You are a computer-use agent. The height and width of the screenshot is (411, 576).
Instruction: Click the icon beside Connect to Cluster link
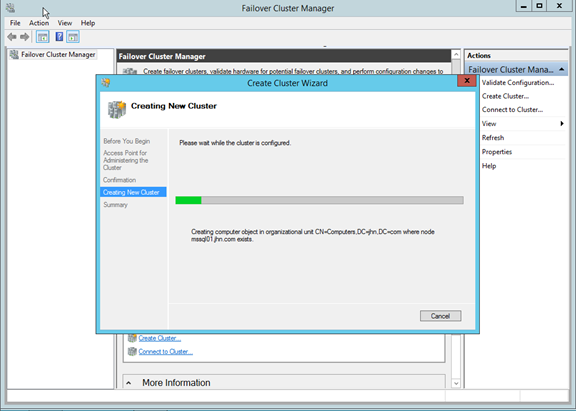132,351
